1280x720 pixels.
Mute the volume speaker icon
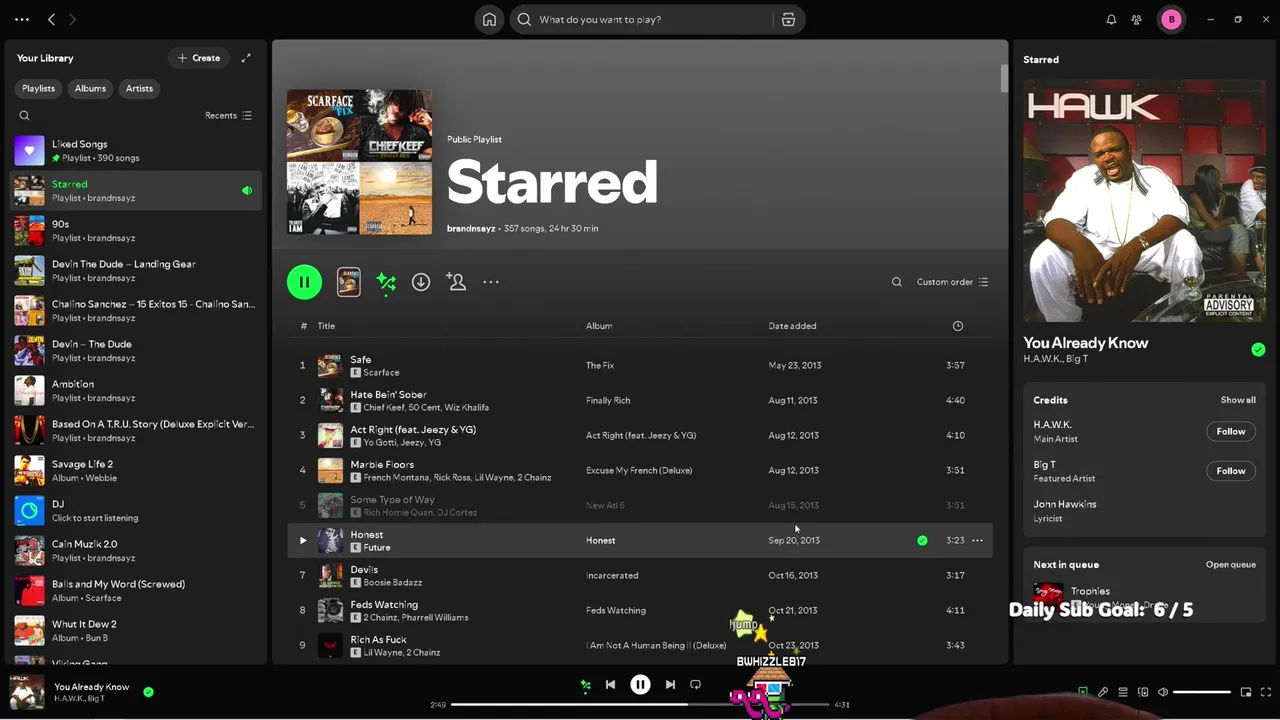click(x=1163, y=692)
